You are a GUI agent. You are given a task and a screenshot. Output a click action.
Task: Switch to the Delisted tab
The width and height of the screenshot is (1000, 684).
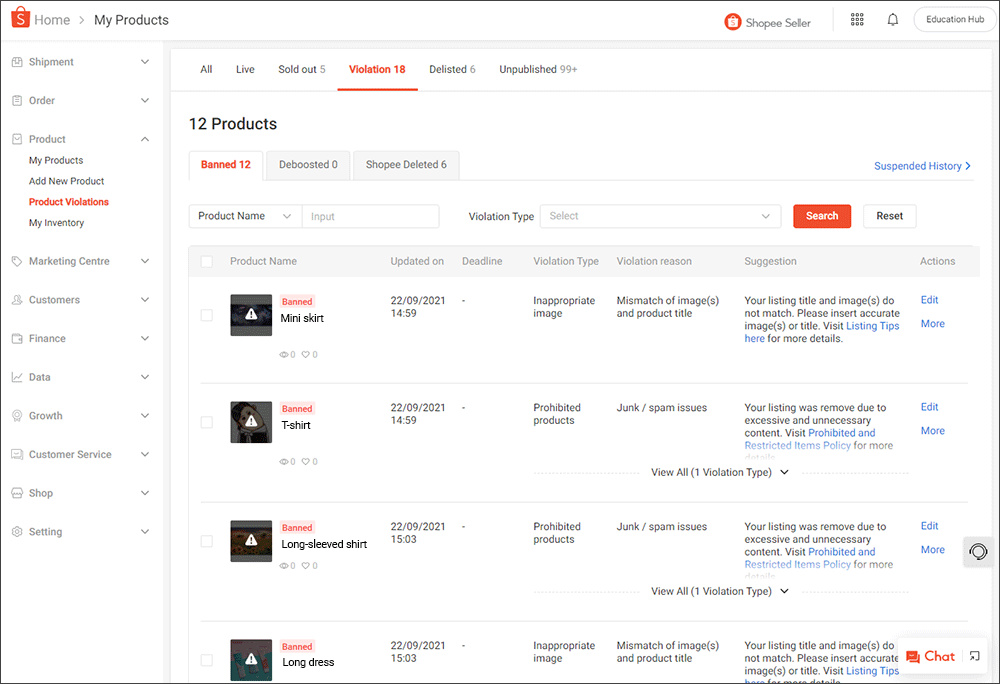click(452, 69)
